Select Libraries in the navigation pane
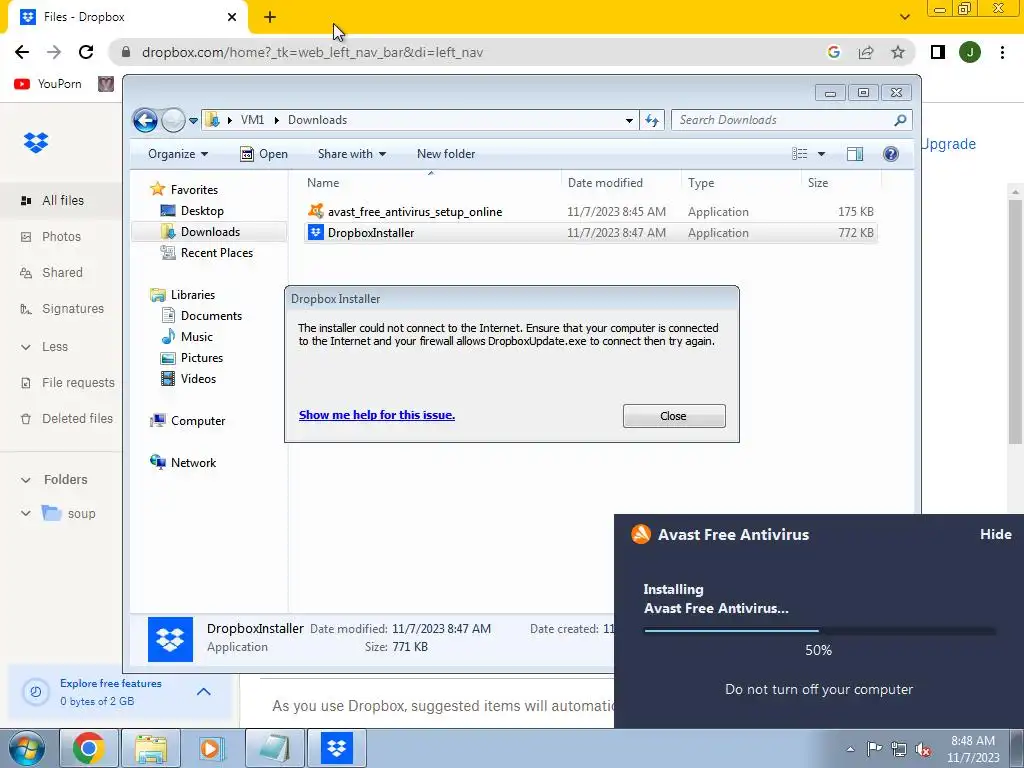 (x=193, y=295)
